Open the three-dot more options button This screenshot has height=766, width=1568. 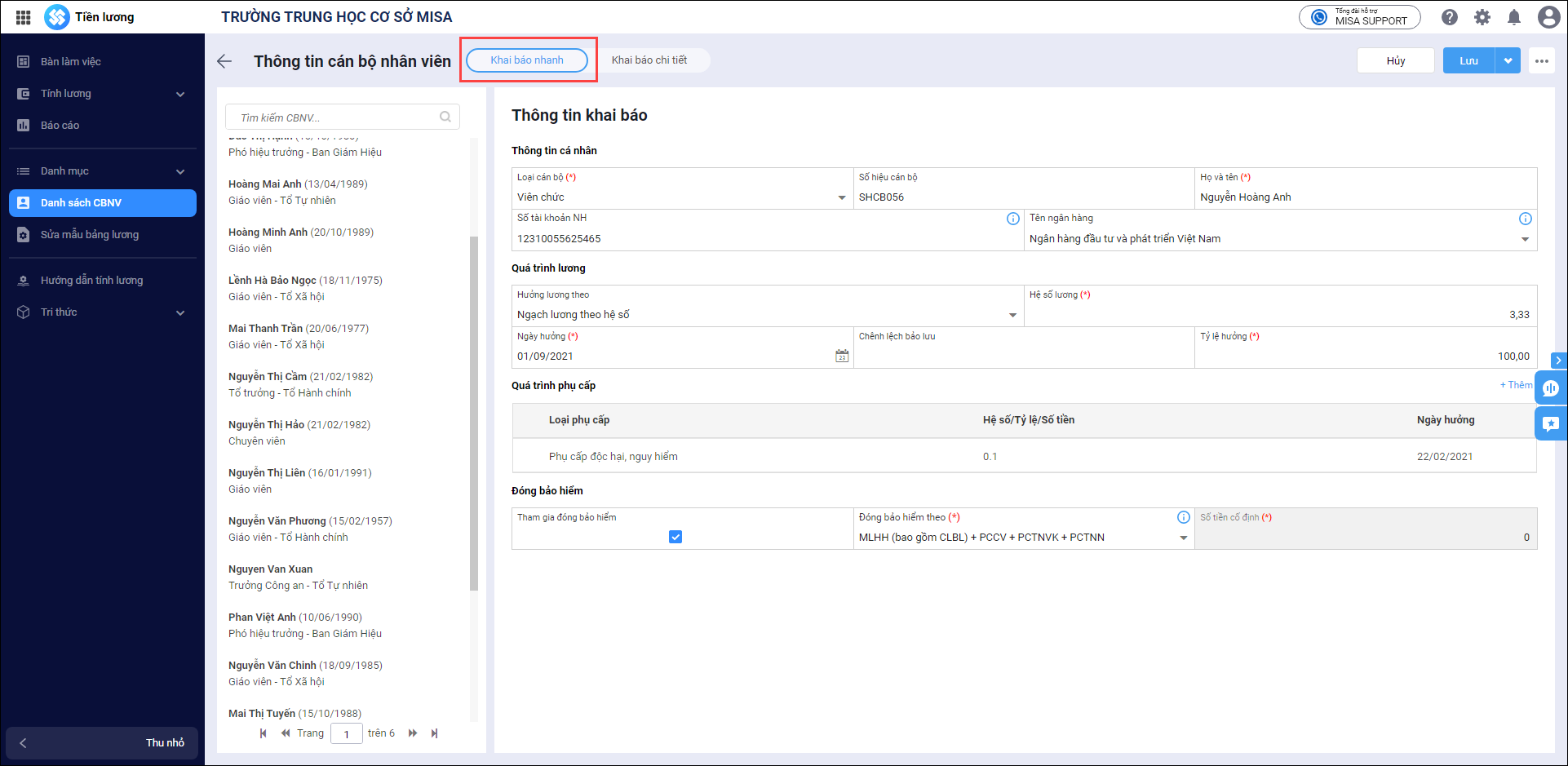1541,60
